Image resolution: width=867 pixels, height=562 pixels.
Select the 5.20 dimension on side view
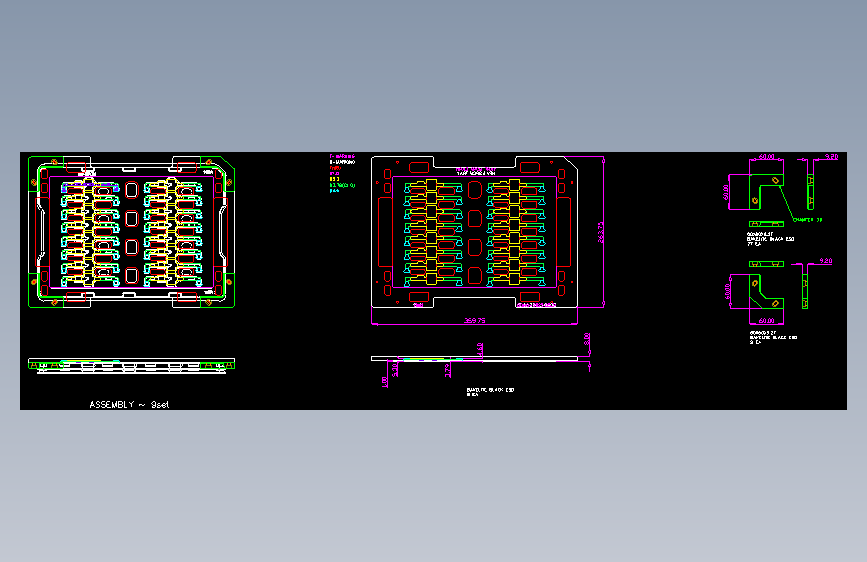[394, 369]
